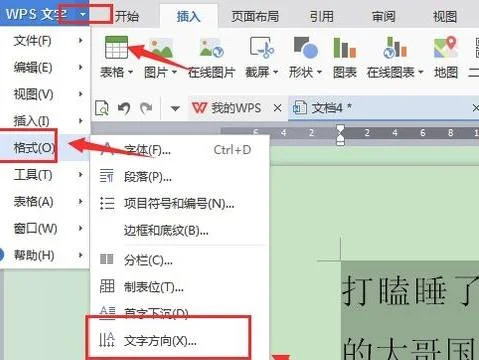Choose 边框和底纹(B)... from the submenu
The height and width of the screenshot is (360, 479).
pyautogui.click(x=180, y=230)
